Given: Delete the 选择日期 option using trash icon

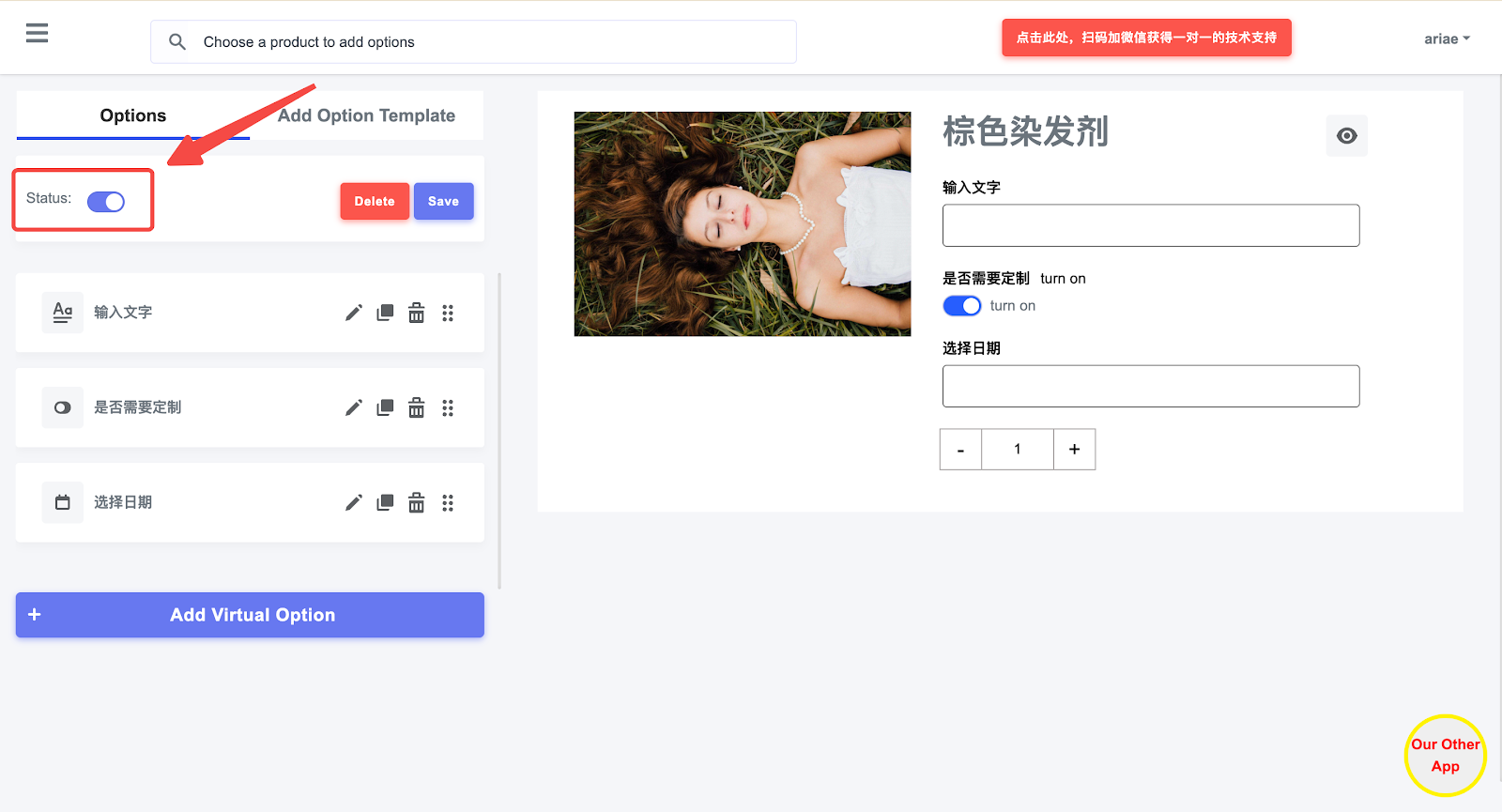Looking at the screenshot, I should (416, 503).
